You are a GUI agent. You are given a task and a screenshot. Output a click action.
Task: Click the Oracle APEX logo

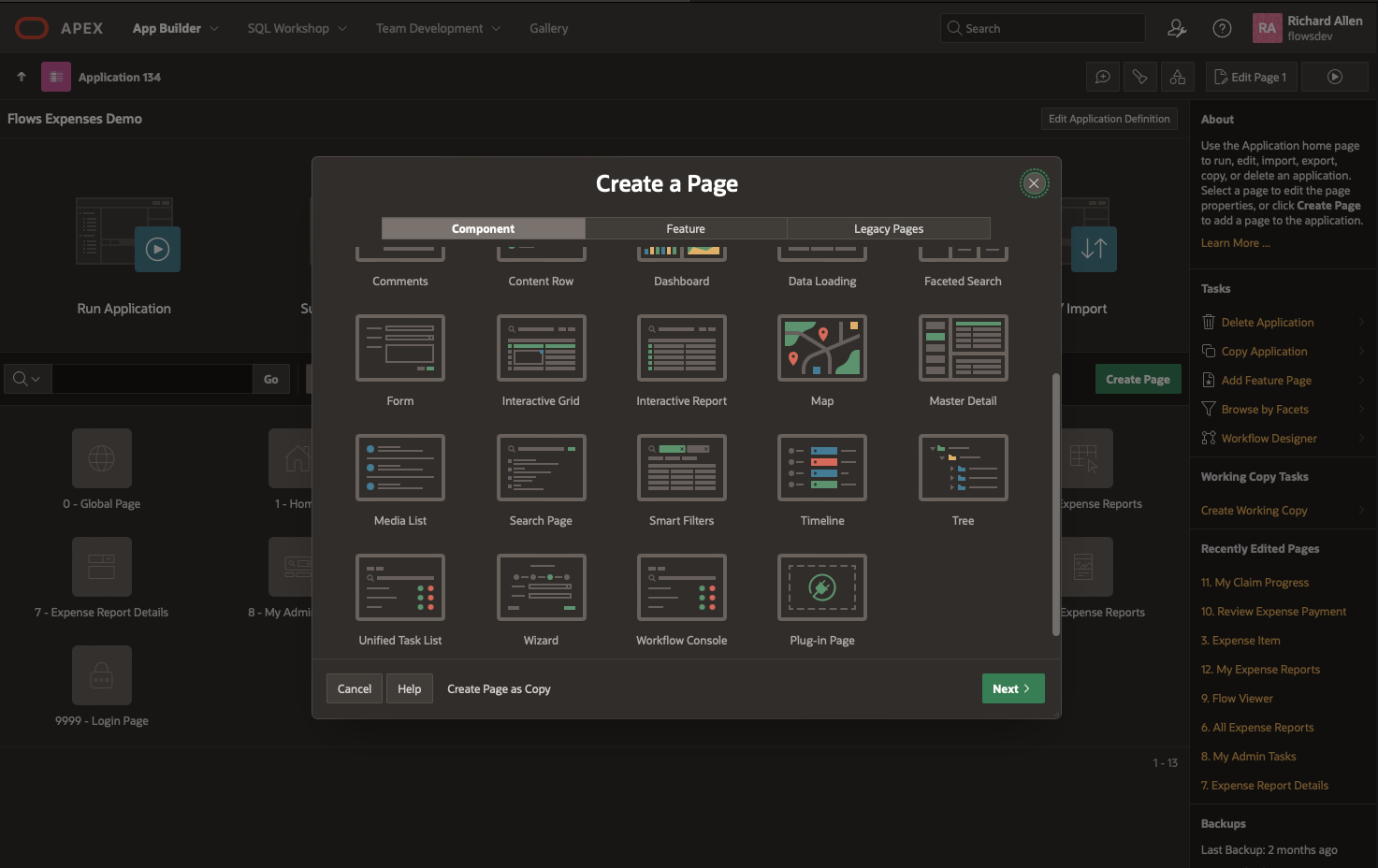32,28
